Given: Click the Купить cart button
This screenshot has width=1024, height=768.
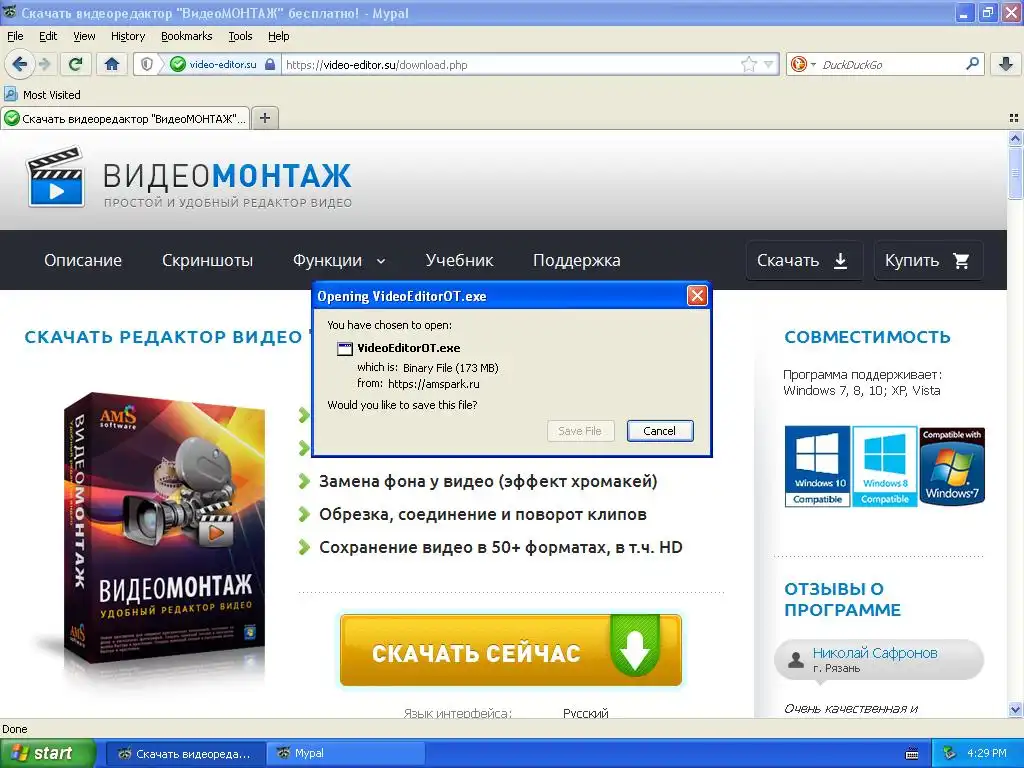Looking at the screenshot, I should tap(928, 261).
